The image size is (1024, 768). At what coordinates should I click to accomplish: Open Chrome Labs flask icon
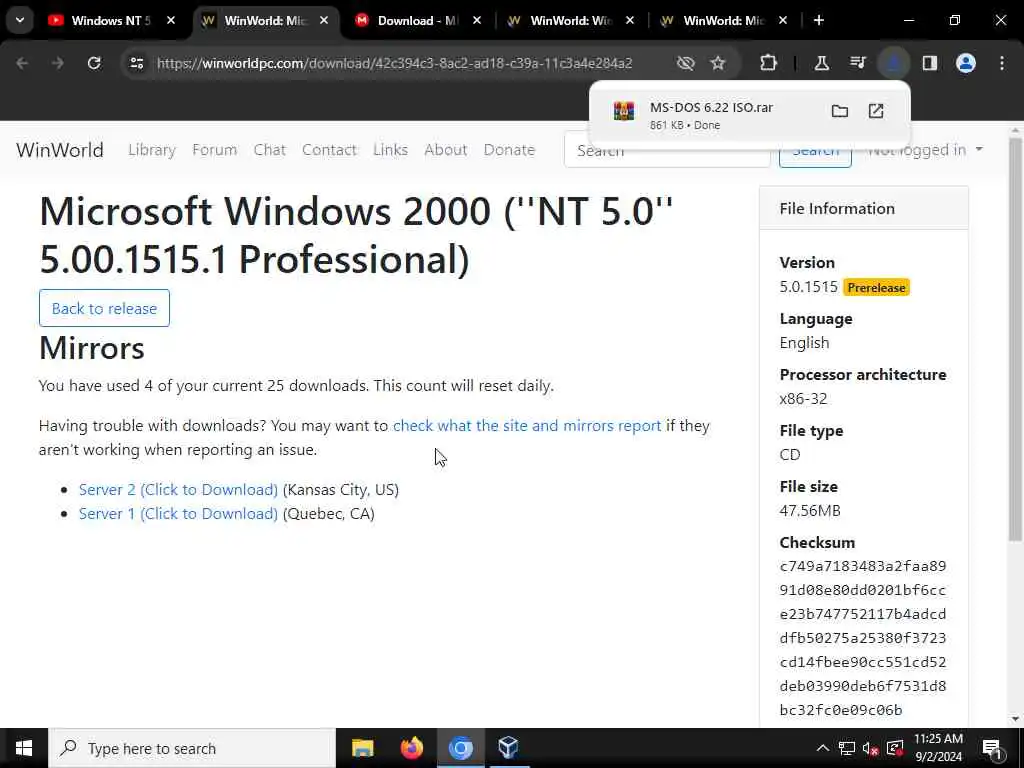coord(822,63)
